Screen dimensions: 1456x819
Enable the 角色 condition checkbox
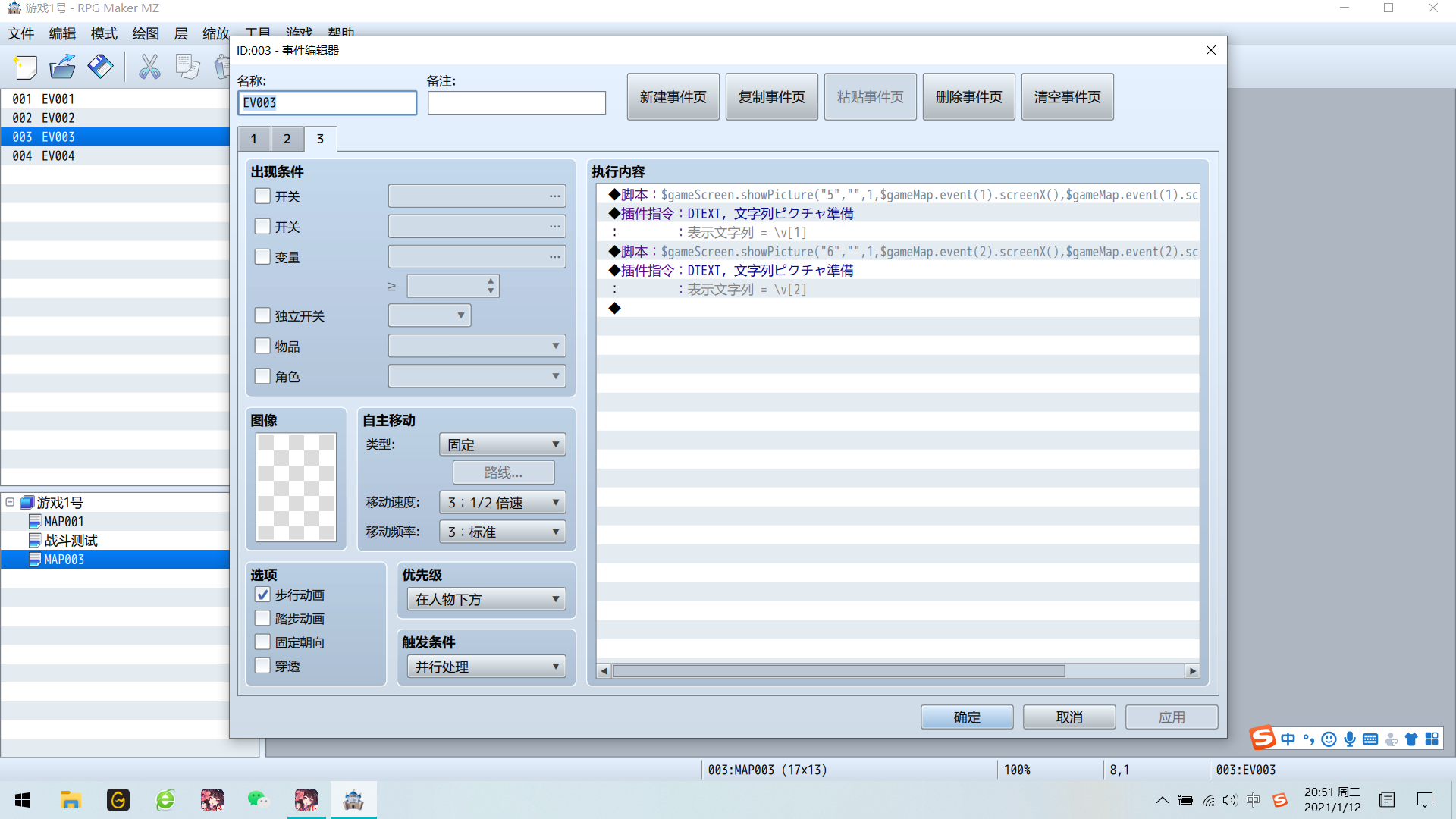click(262, 376)
